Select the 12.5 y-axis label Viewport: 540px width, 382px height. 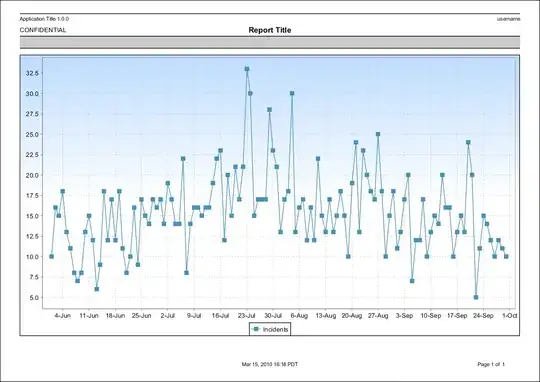32,237
